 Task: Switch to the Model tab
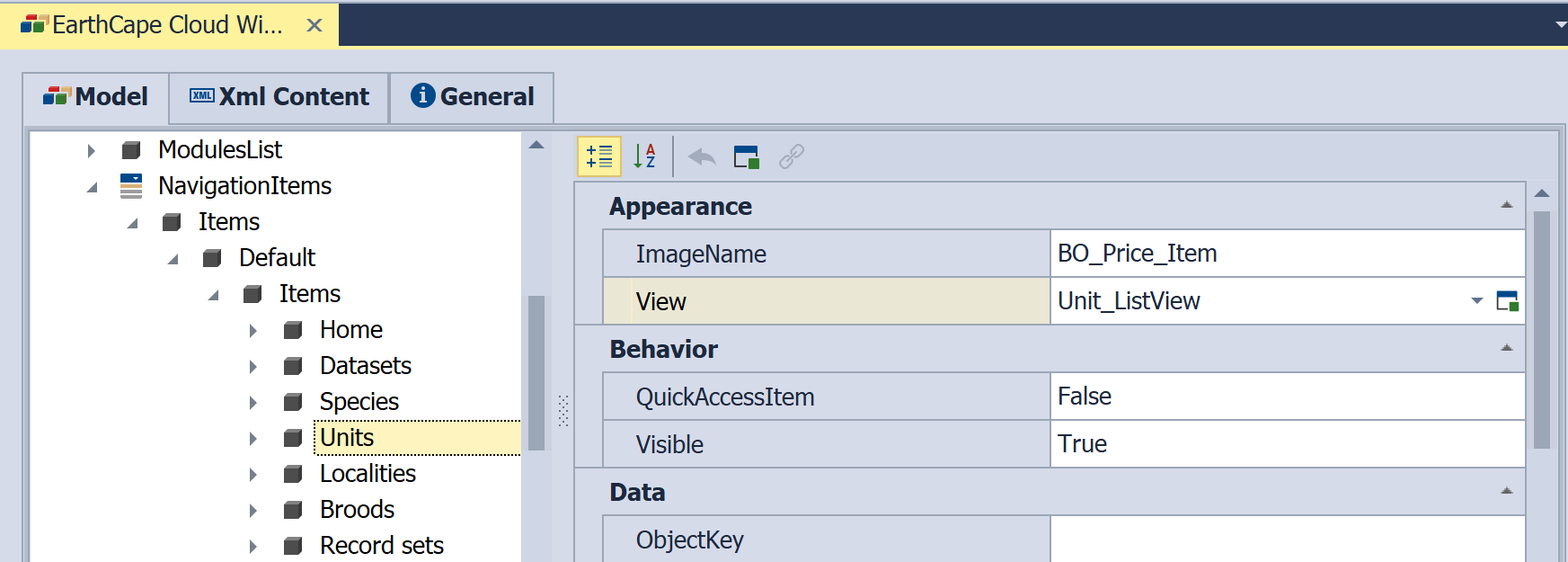(96, 97)
